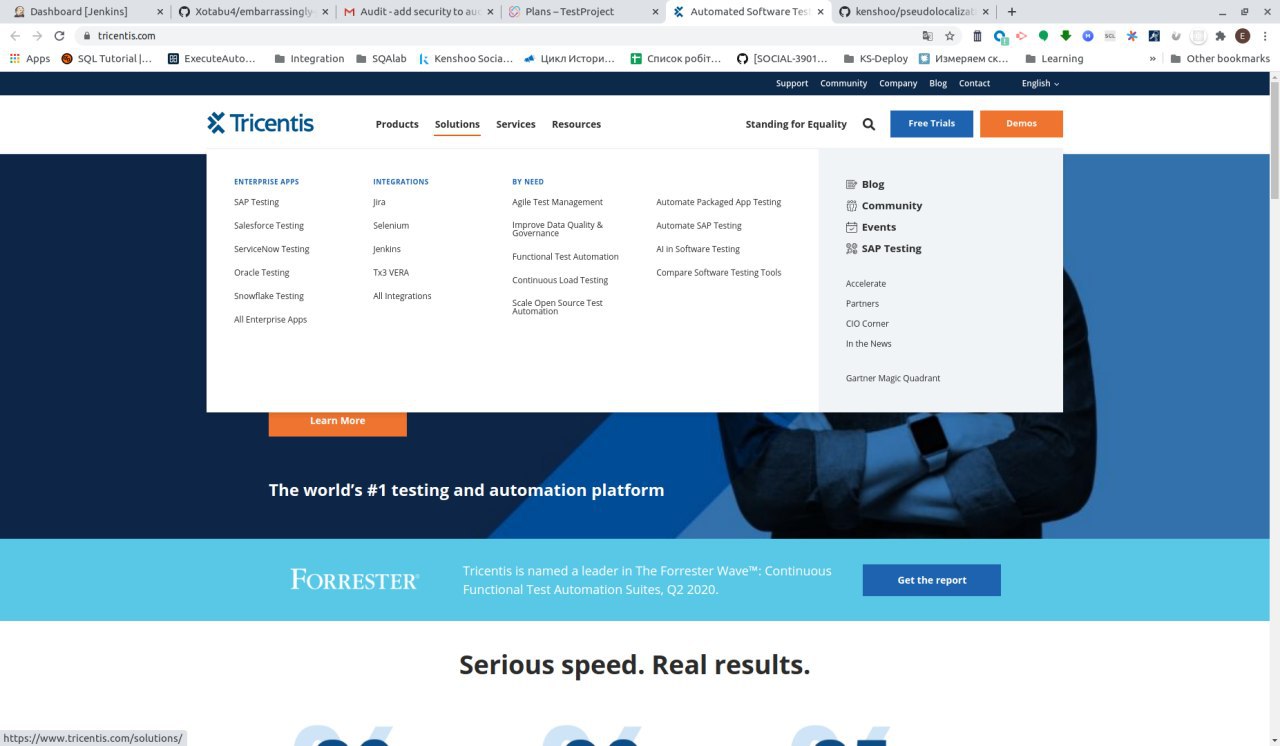Open the Gartner Magic Quadrant link
Viewport: 1280px width, 746px height.
pos(893,378)
